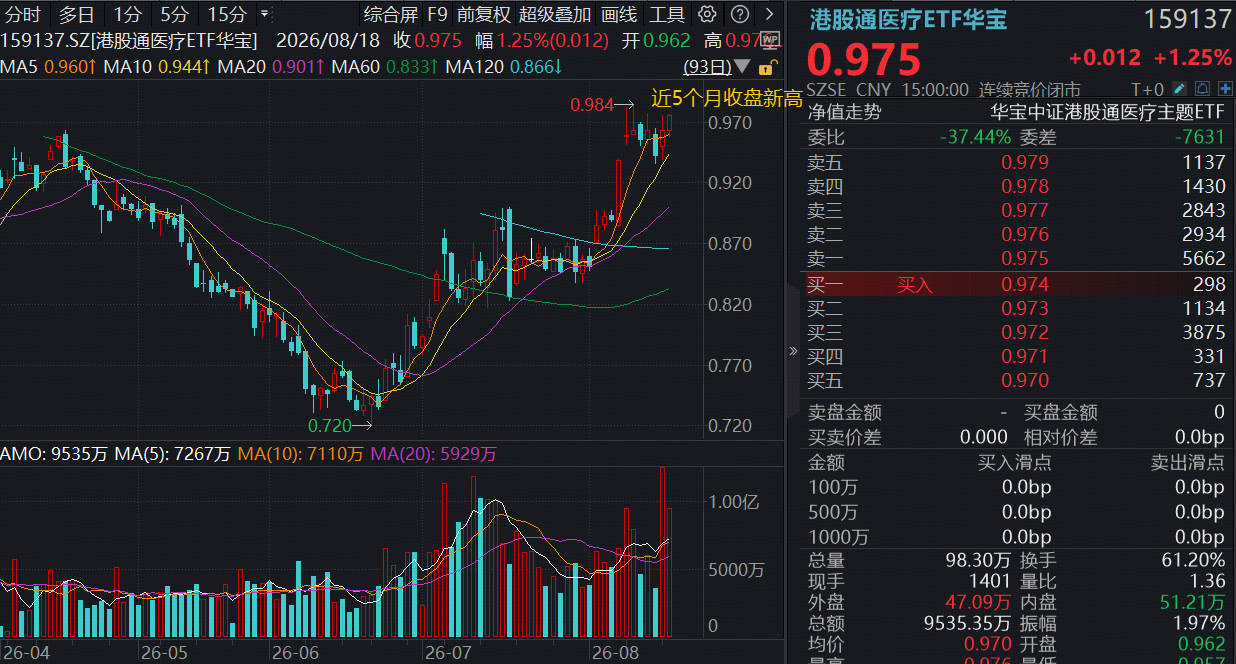This screenshot has width=1236, height=664.
Task: Toggle the yellow unlock padlock icon
Action: point(766,68)
